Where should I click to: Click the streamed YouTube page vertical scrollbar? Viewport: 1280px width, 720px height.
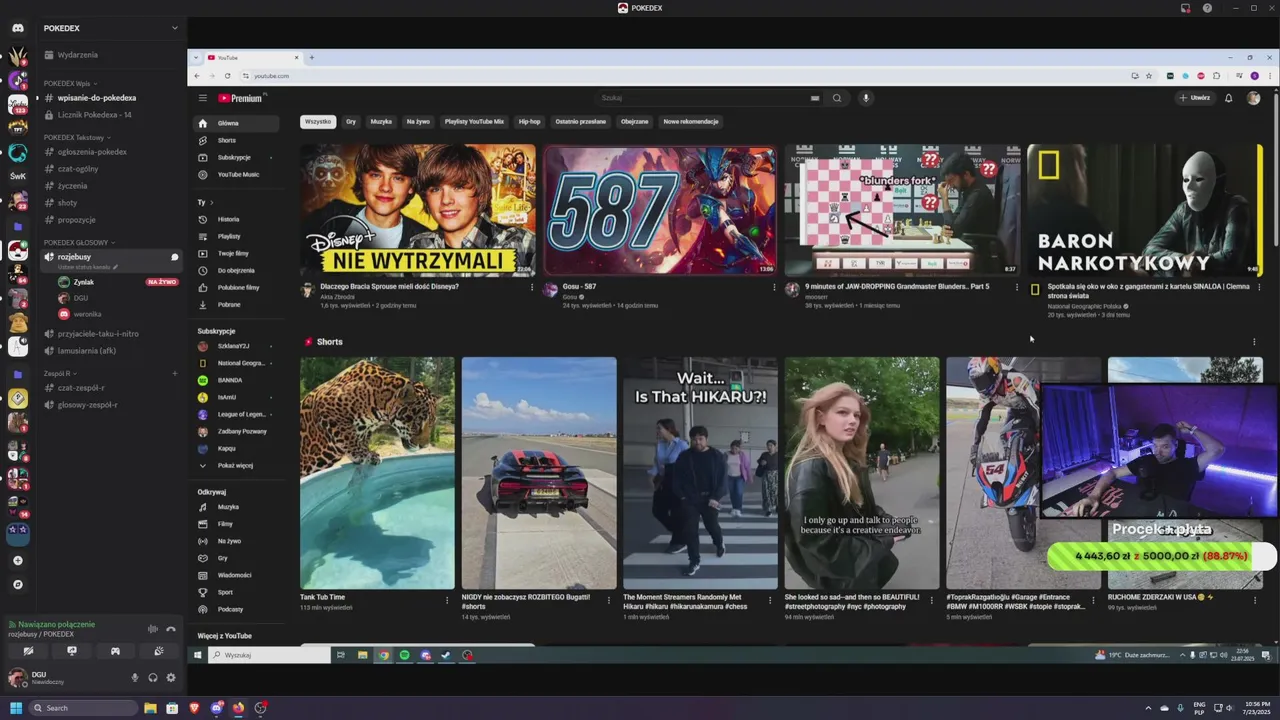[1274, 168]
